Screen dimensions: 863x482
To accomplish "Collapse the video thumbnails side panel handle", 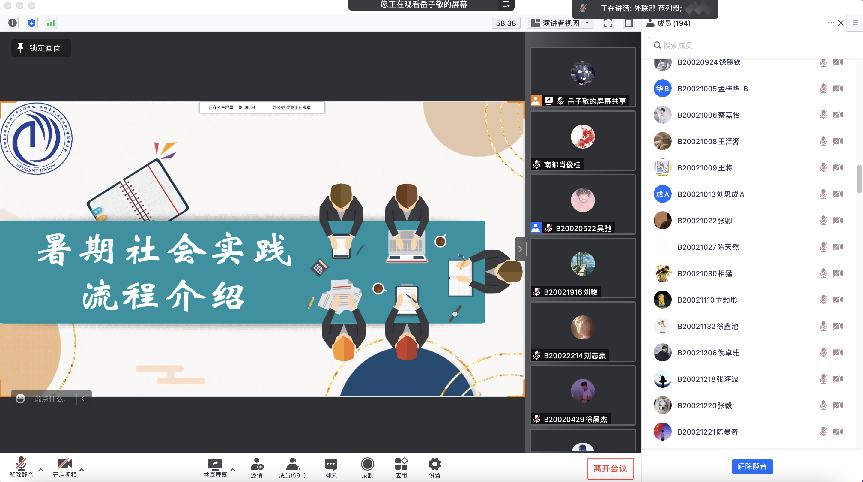I will (x=520, y=247).
